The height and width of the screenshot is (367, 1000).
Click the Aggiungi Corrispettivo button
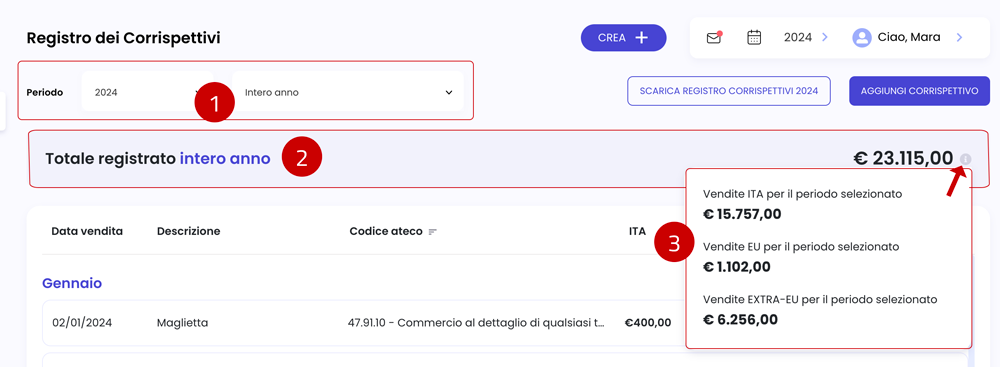(919, 91)
